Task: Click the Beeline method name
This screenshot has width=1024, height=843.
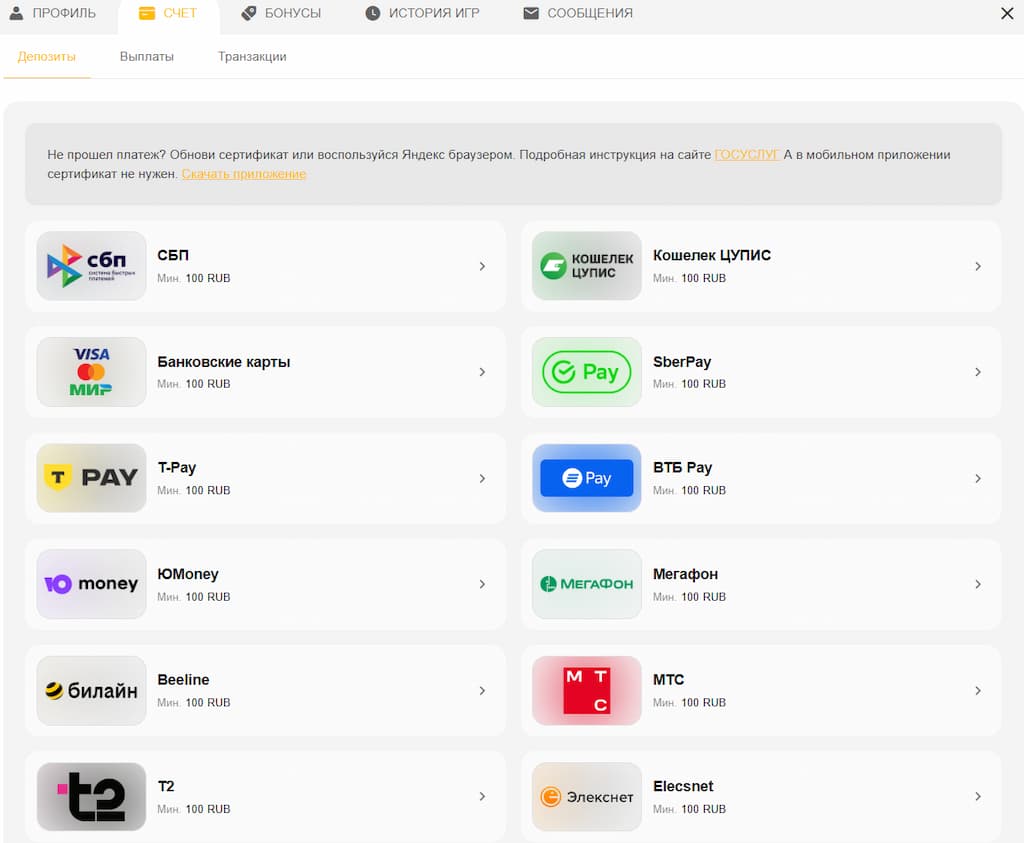Action: pyautogui.click(x=184, y=680)
